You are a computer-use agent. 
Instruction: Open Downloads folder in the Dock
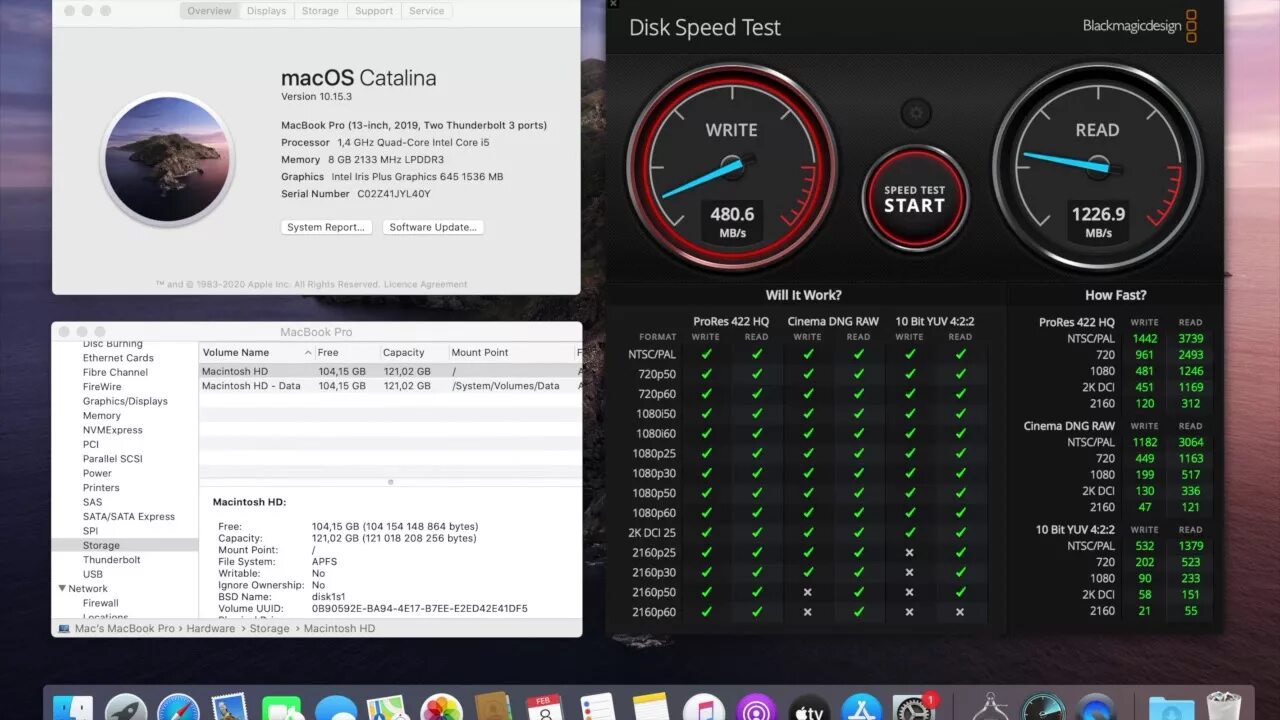1171,708
